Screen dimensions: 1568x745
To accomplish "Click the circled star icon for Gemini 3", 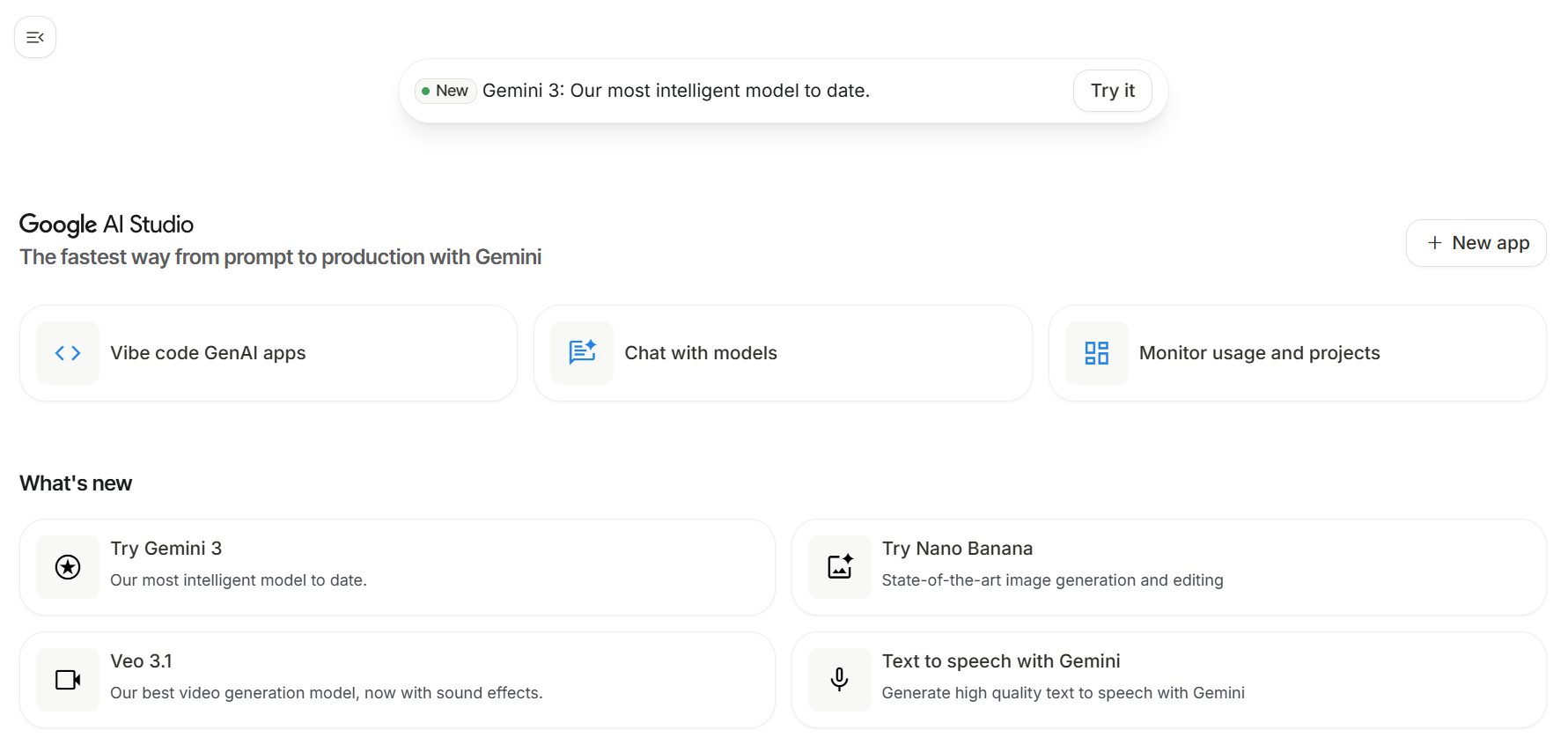I will coord(68,567).
